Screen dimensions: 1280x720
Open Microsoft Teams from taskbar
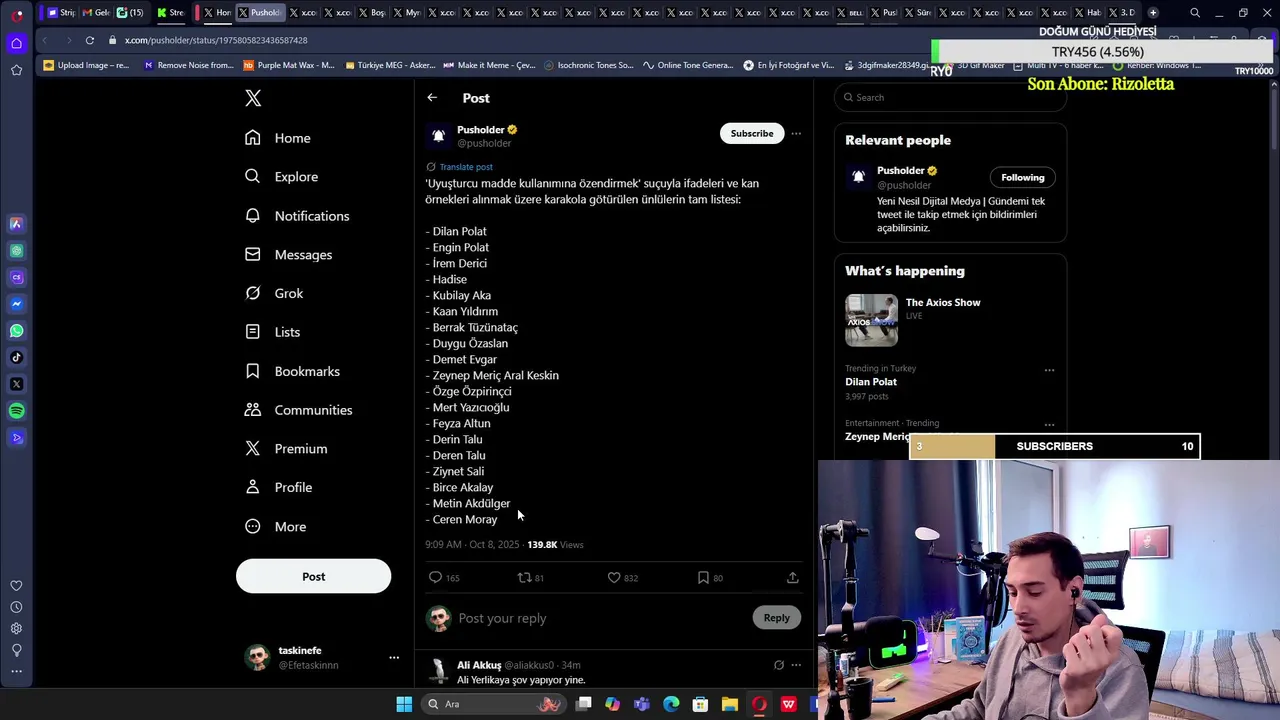tap(642, 704)
